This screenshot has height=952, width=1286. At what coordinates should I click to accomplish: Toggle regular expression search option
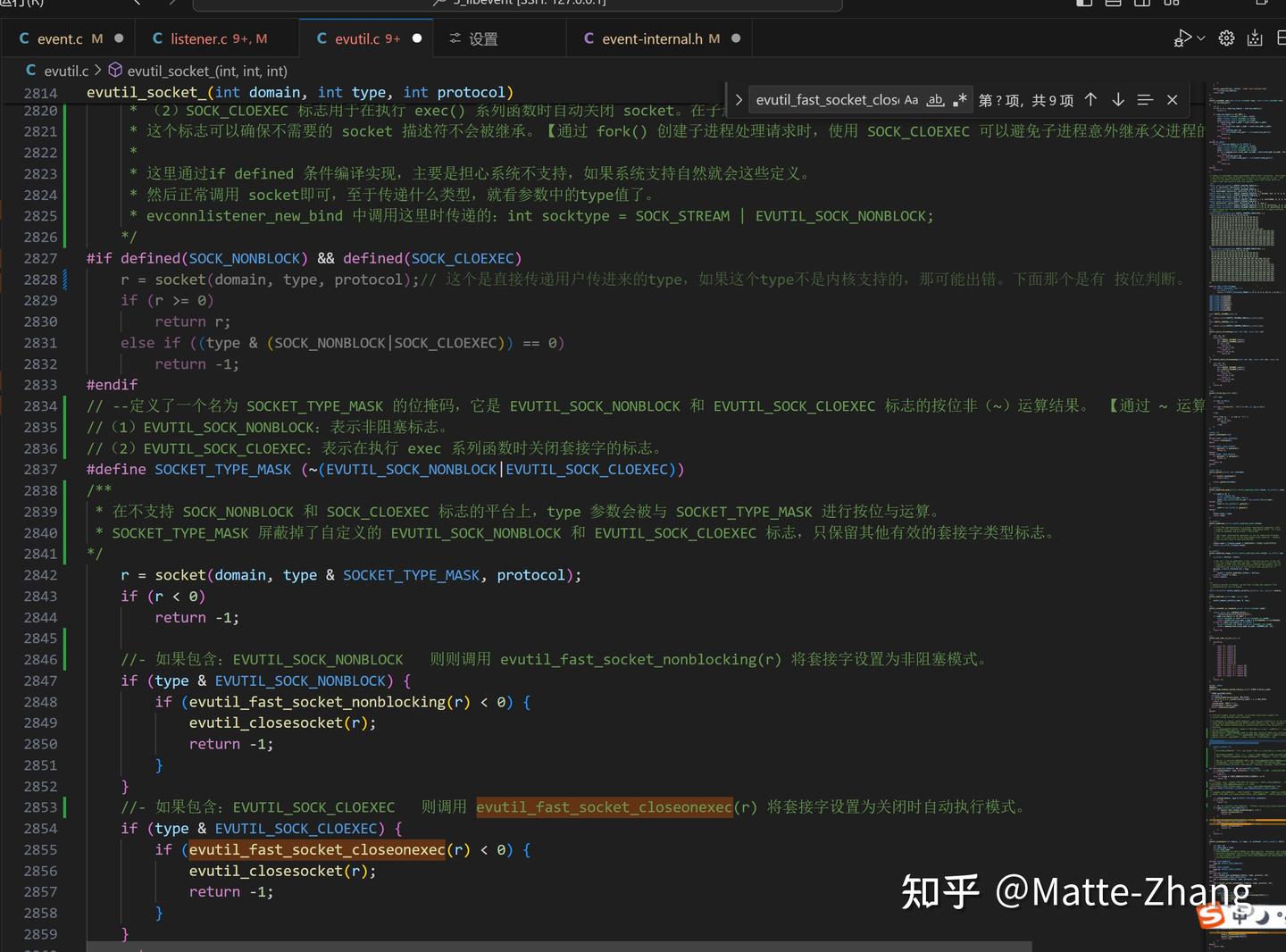[959, 100]
